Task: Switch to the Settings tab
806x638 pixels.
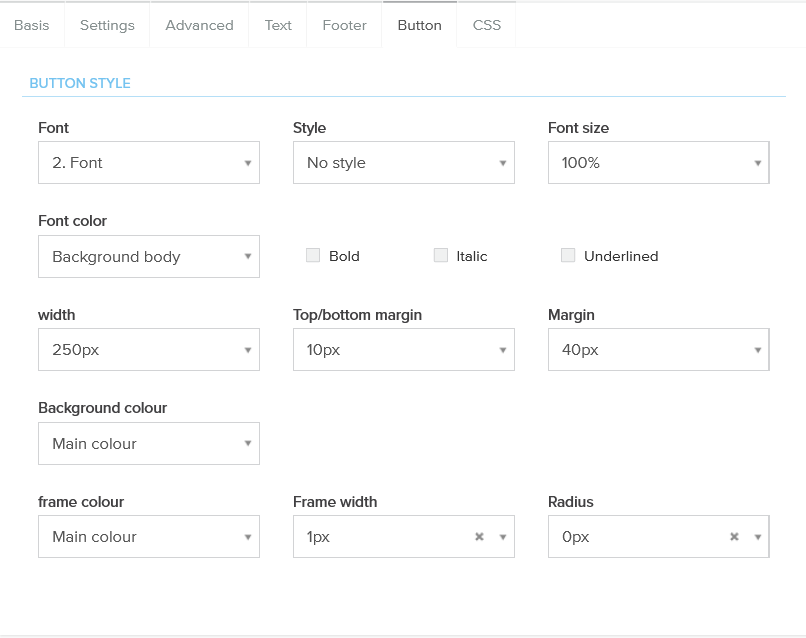Action: click(107, 25)
